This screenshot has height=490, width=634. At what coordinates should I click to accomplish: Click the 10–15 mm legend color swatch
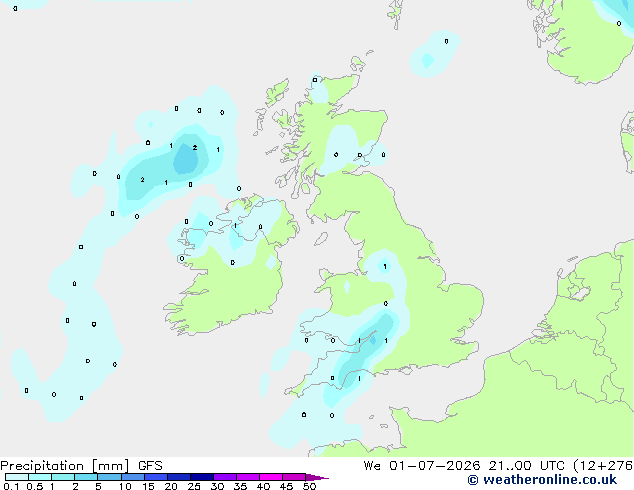132,477
